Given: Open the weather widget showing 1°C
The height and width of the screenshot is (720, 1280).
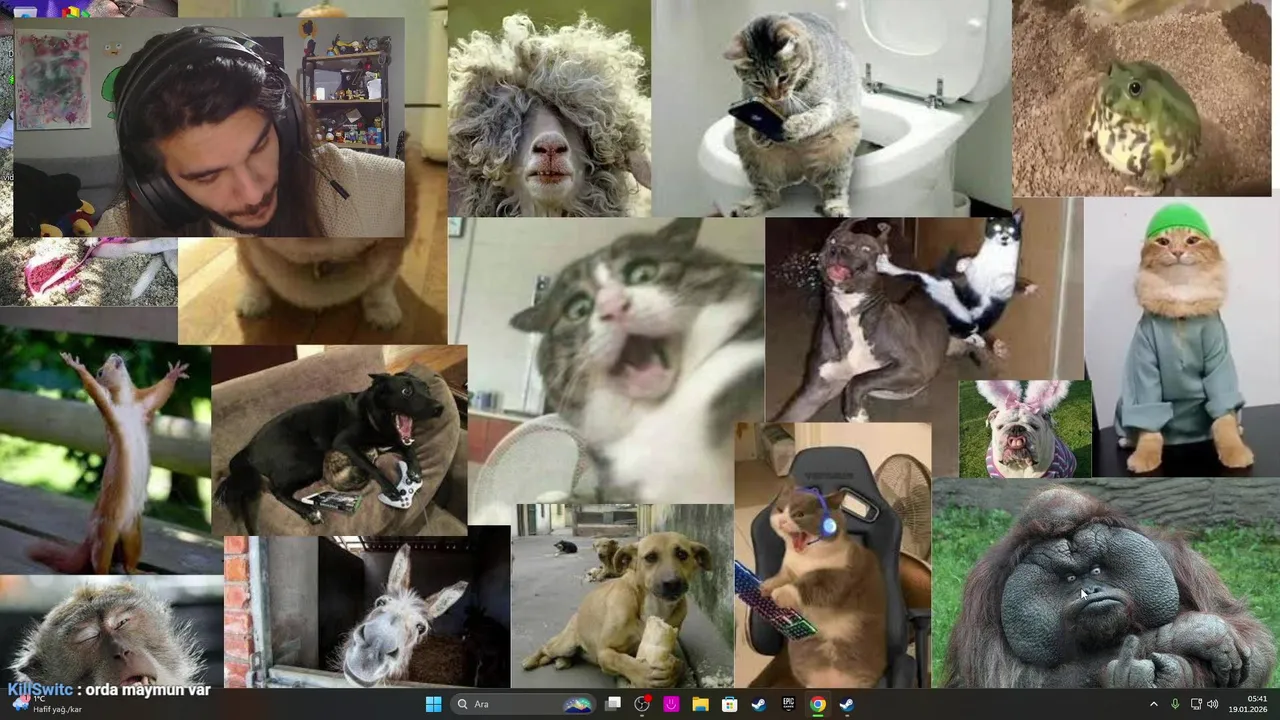Looking at the screenshot, I should [x=47, y=704].
